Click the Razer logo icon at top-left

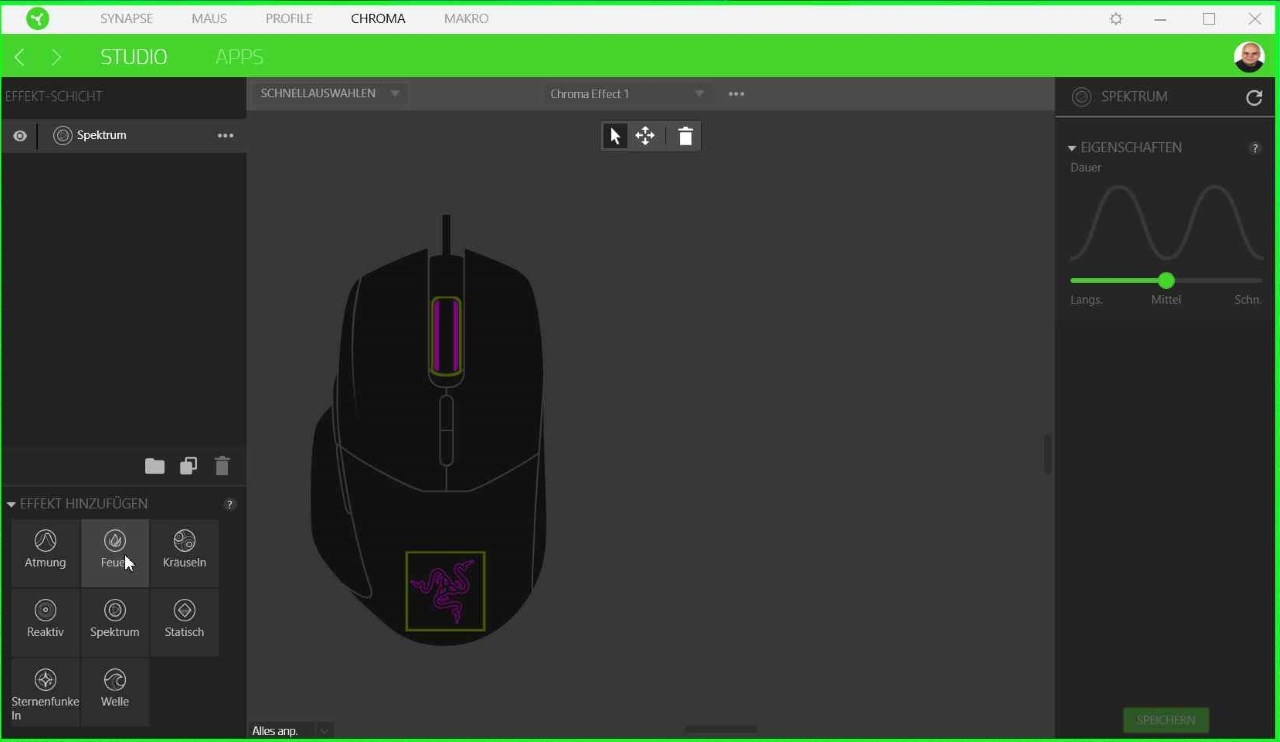click(x=37, y=18)
